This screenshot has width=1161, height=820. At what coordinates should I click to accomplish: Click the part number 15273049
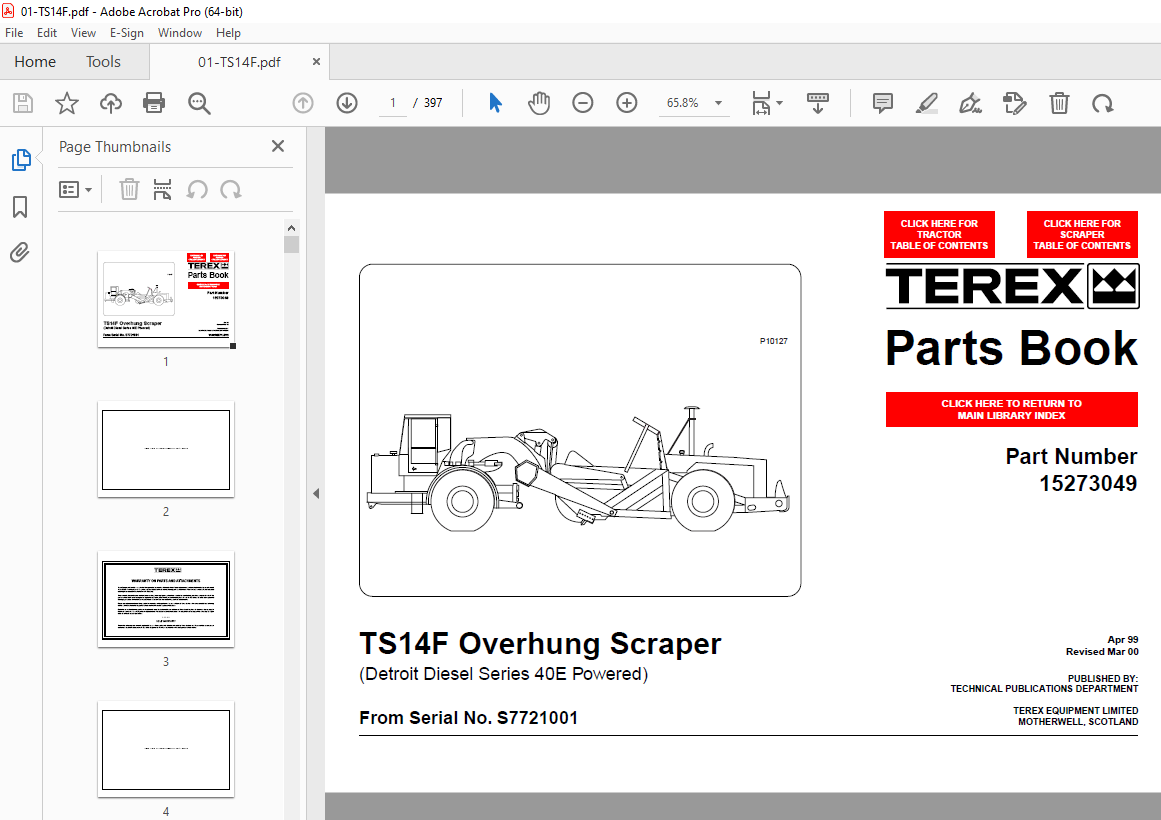1088,484
